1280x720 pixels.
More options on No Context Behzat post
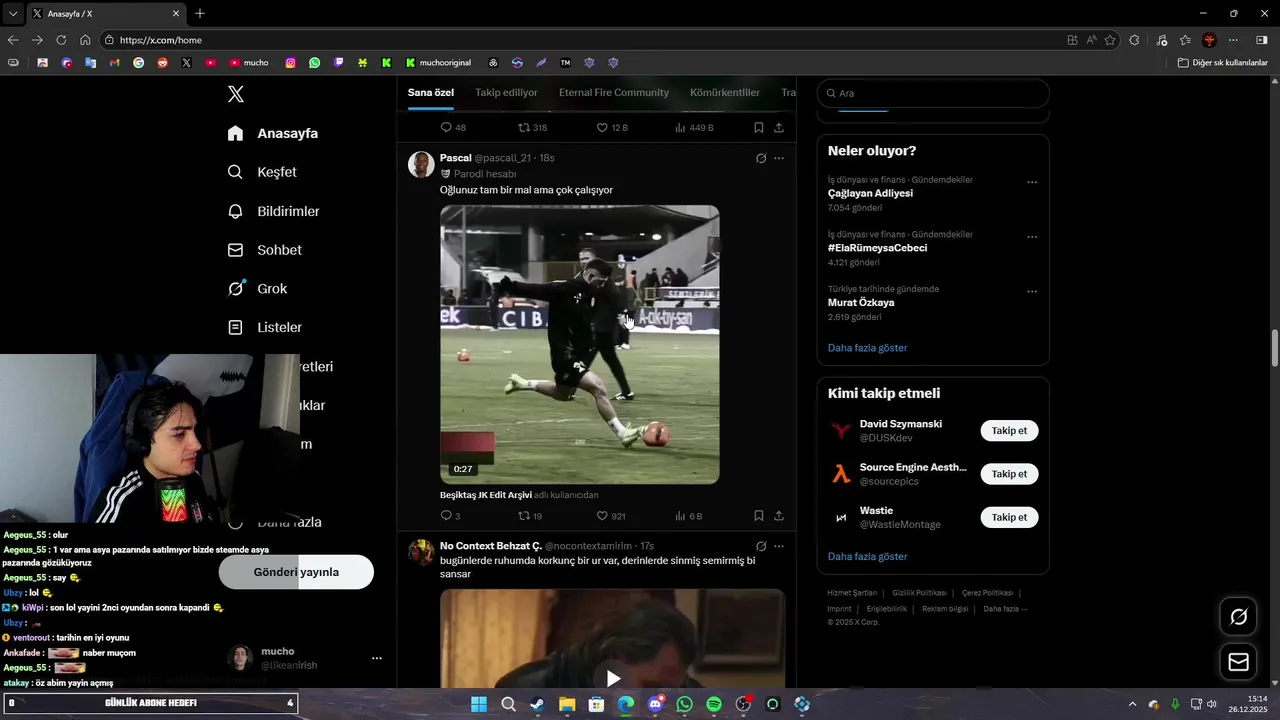[x=779, y=546]
